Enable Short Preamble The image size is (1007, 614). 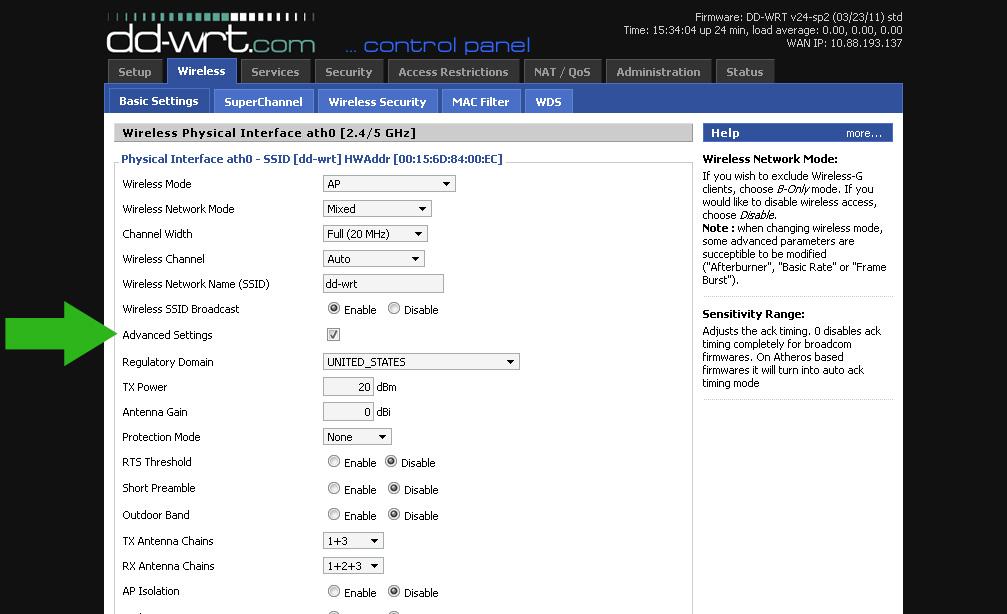pos(334,488)
